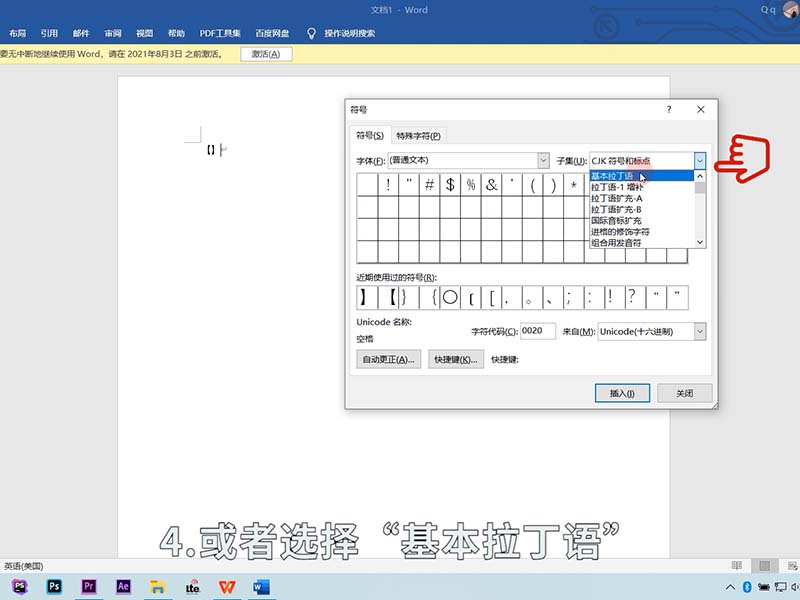Screen dimensions: 800x600
Task: Click the 关闭 button in the dialog
Action: (685, 393)
